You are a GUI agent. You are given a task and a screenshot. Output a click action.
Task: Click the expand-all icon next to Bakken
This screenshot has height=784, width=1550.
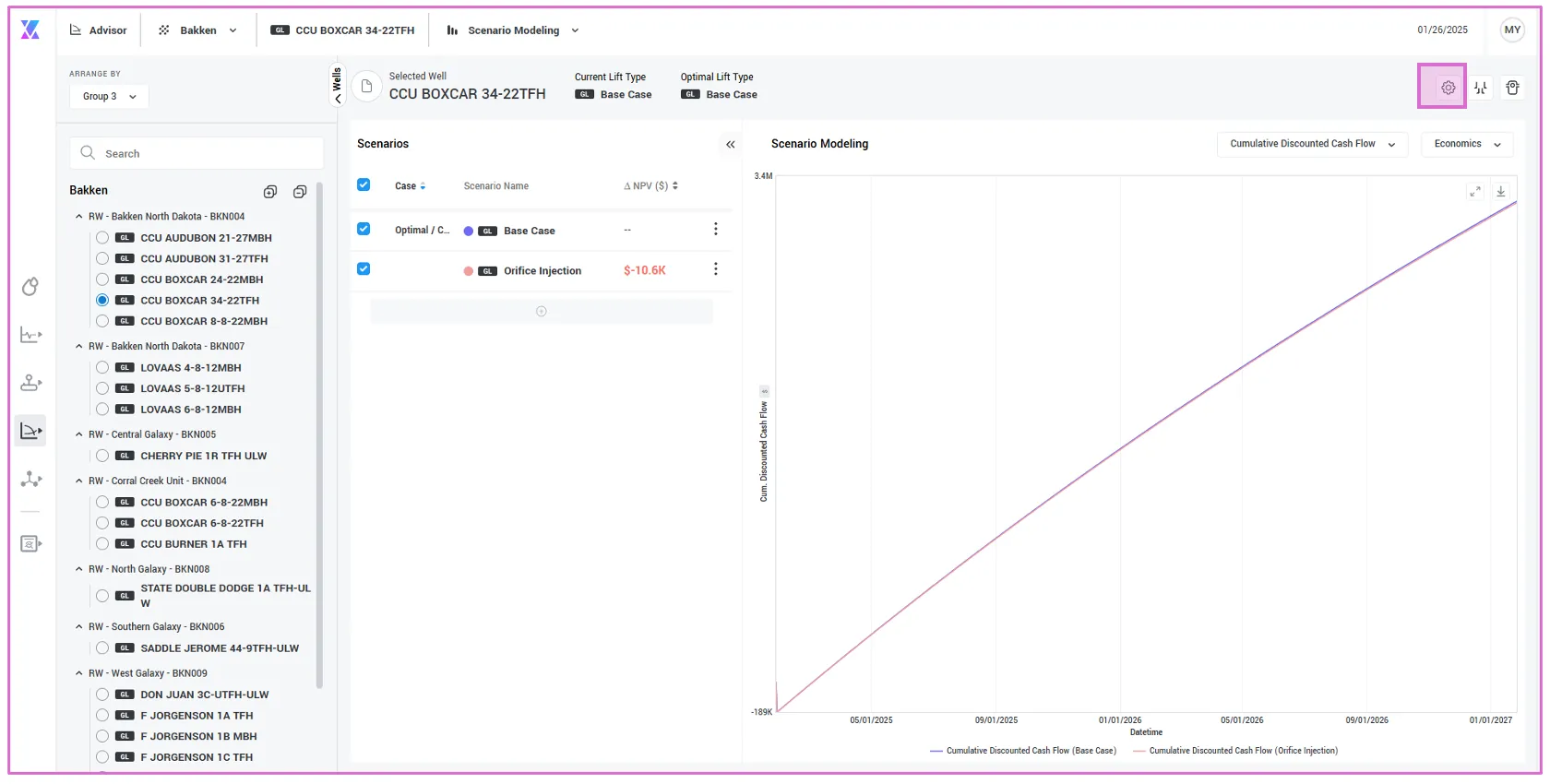(270, 192)
